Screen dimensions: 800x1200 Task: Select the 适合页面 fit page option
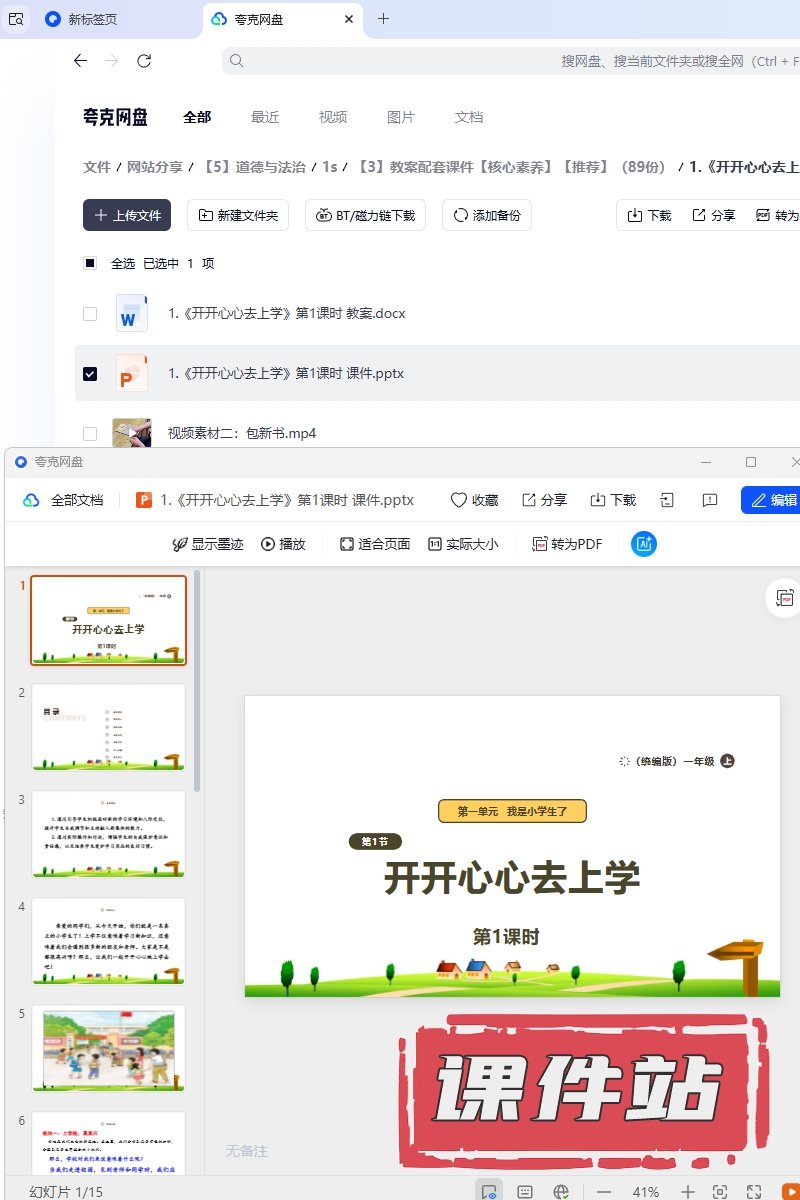pos(375,544)
